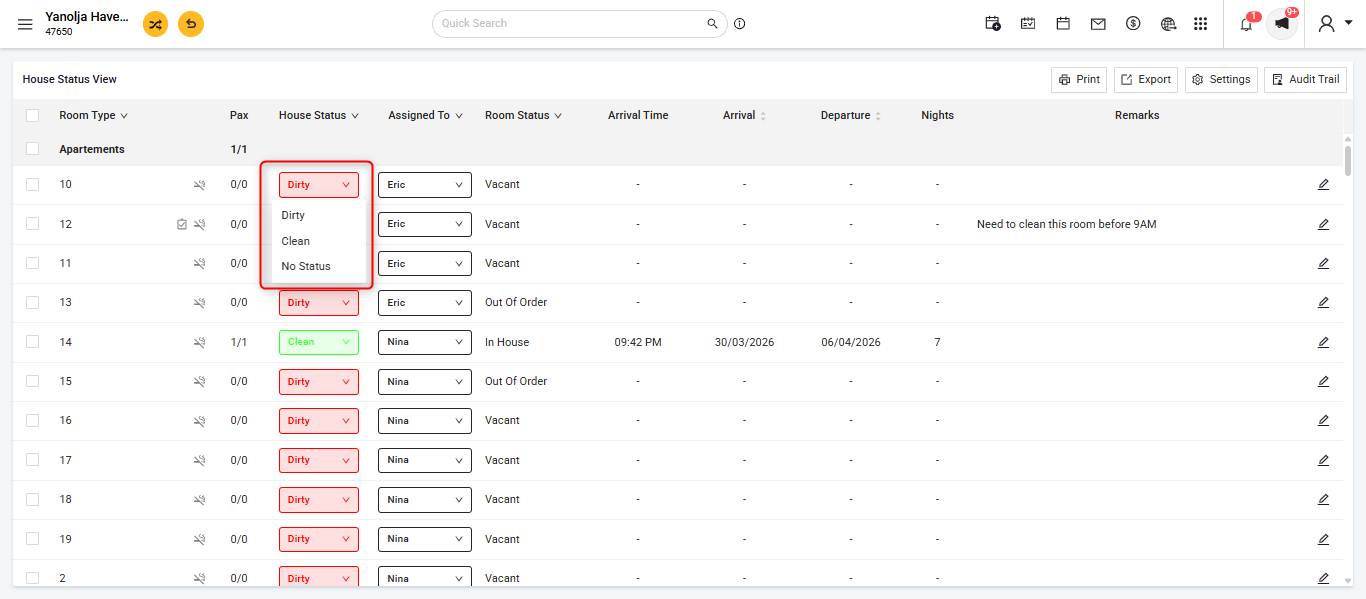Click the no-smoking icon in room 14 row
1366x599 pixels.
pos(200,342)
